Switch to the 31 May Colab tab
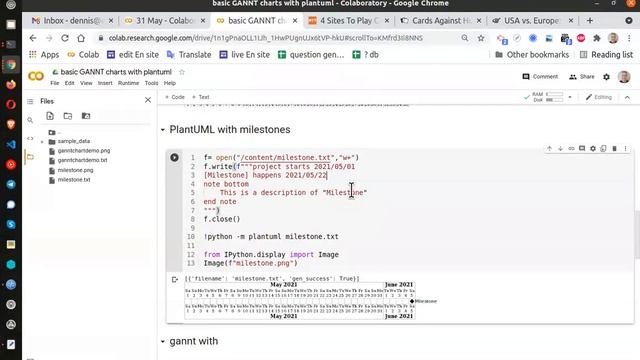Screen dimensions: 640x360 click(x=165, y=20)
